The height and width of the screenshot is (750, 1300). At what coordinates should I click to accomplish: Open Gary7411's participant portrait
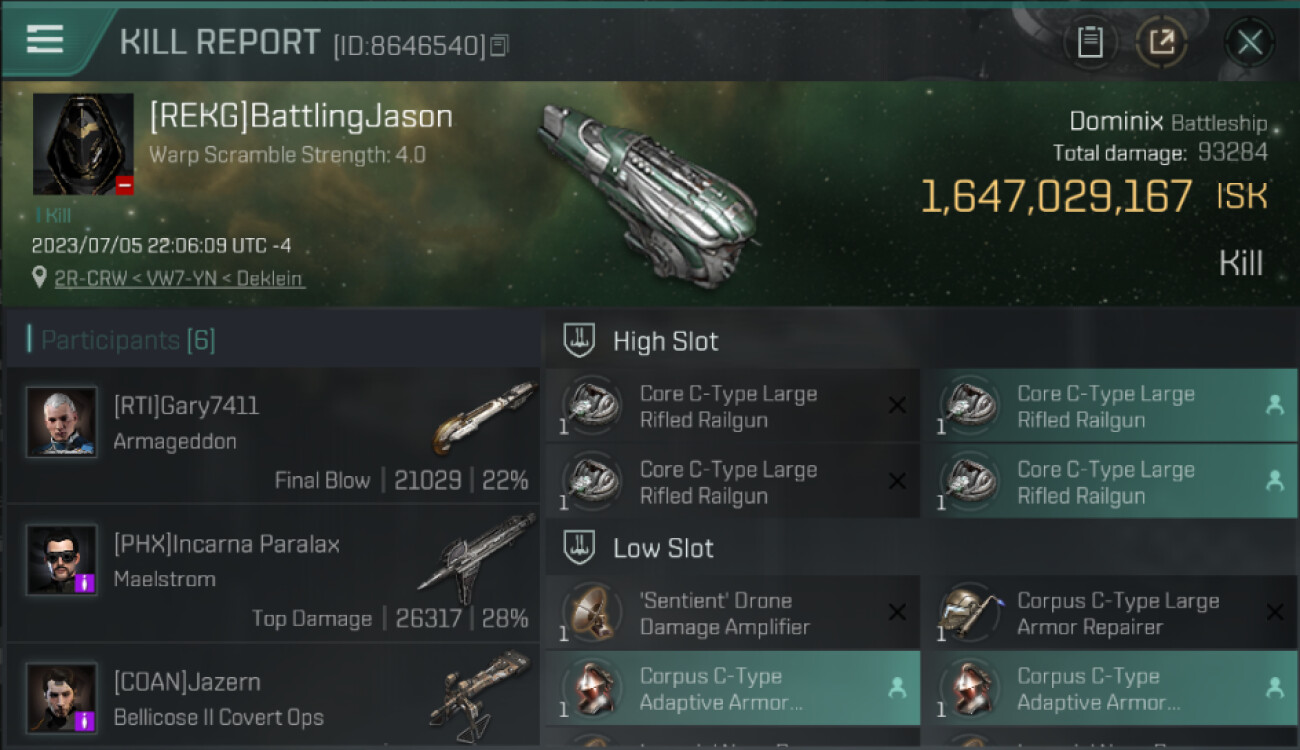pos(62,422)
